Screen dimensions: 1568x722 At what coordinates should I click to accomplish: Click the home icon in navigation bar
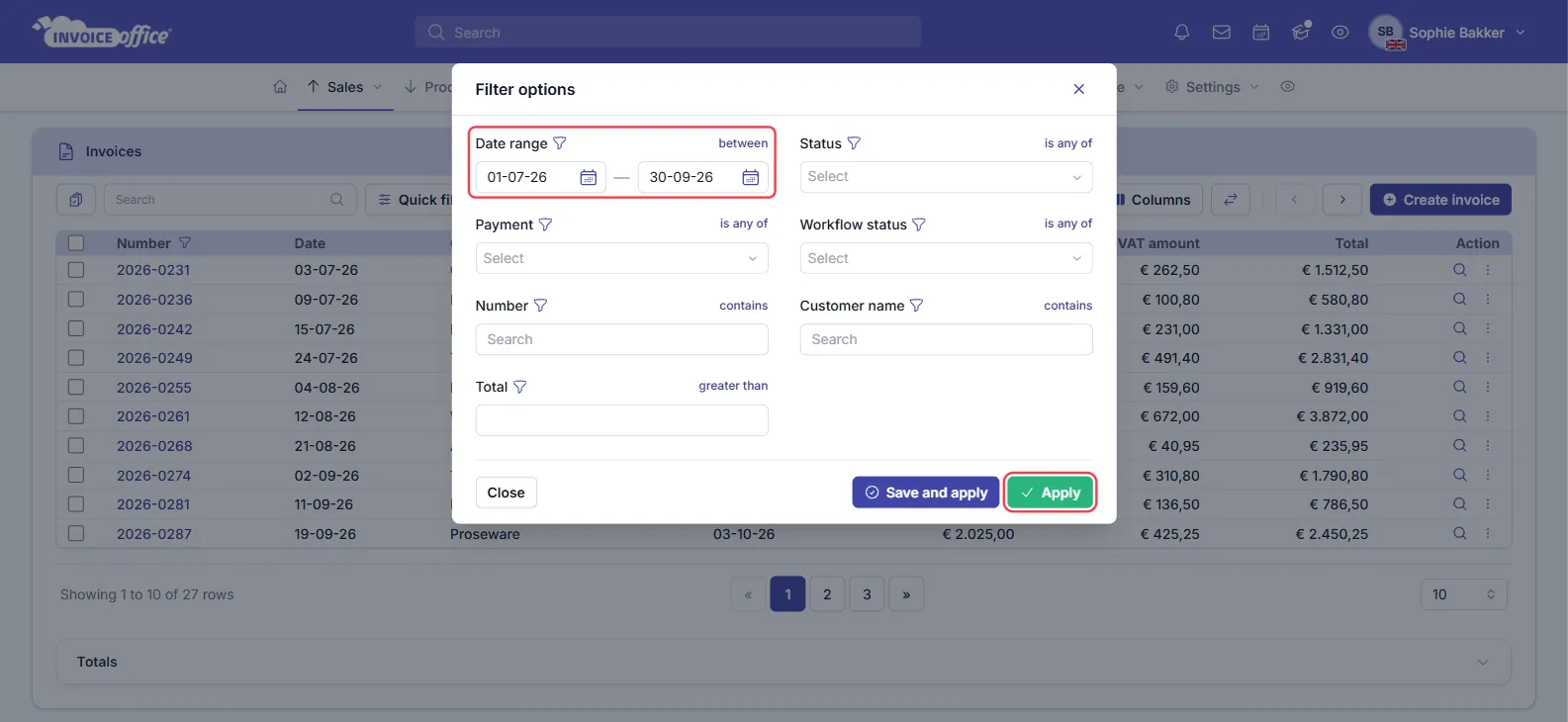(x=280, y=87)
